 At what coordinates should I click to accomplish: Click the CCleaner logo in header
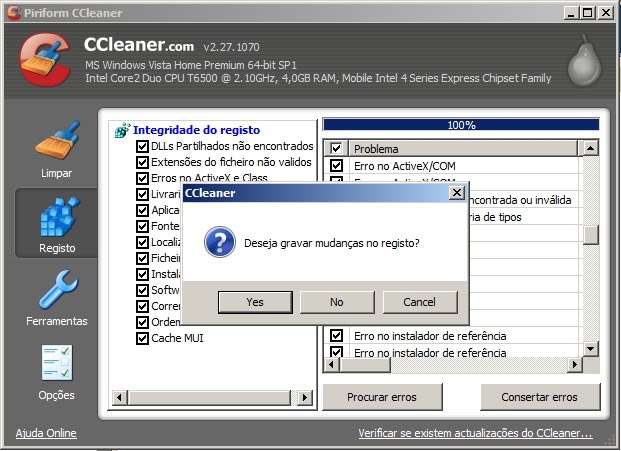point(45,60)
